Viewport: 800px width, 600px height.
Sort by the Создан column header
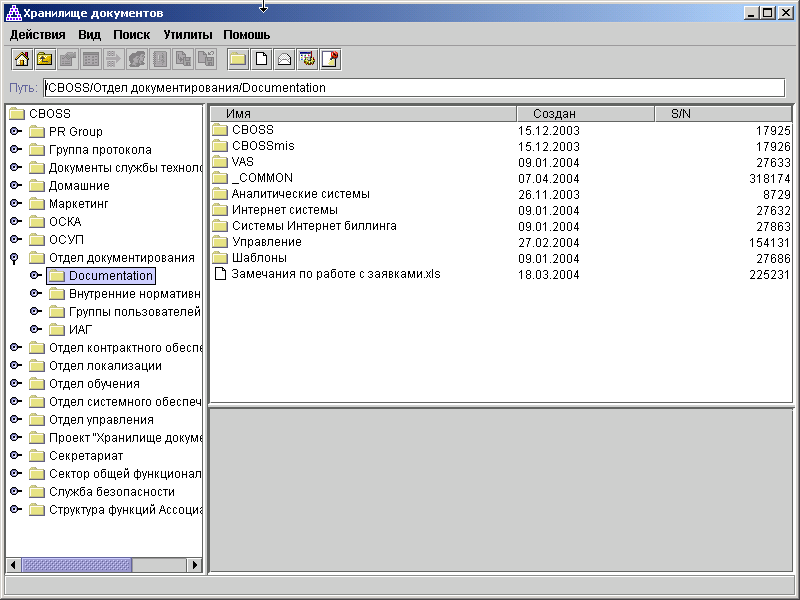585,114
